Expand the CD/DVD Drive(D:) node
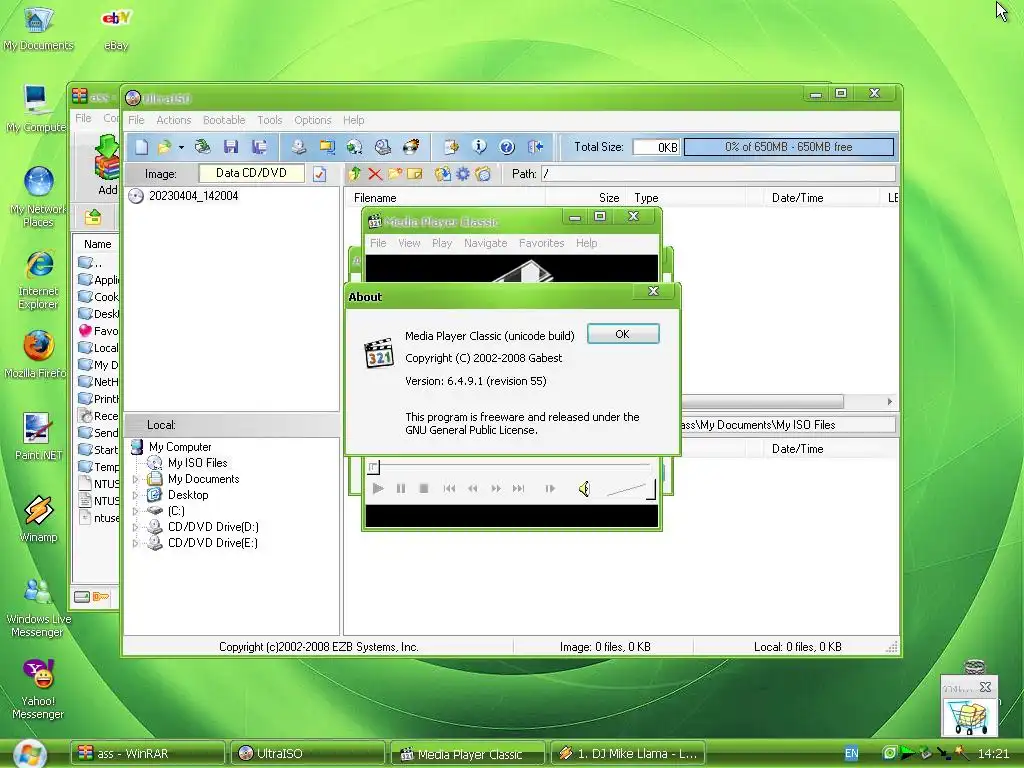This screenshot has width=1024, height=768. pyautogui.click(x=136, y=527)
